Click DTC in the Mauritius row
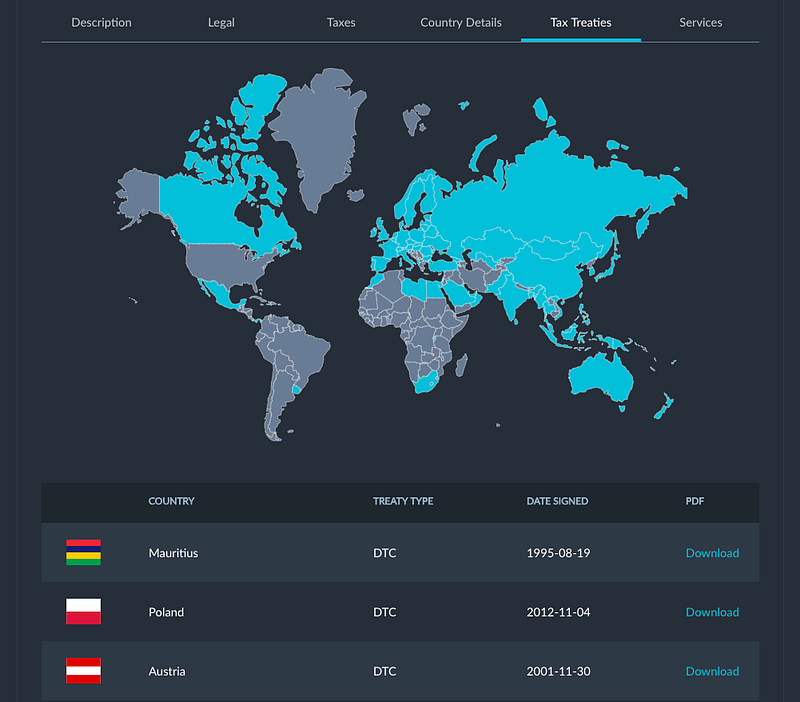 coord(384,553)
